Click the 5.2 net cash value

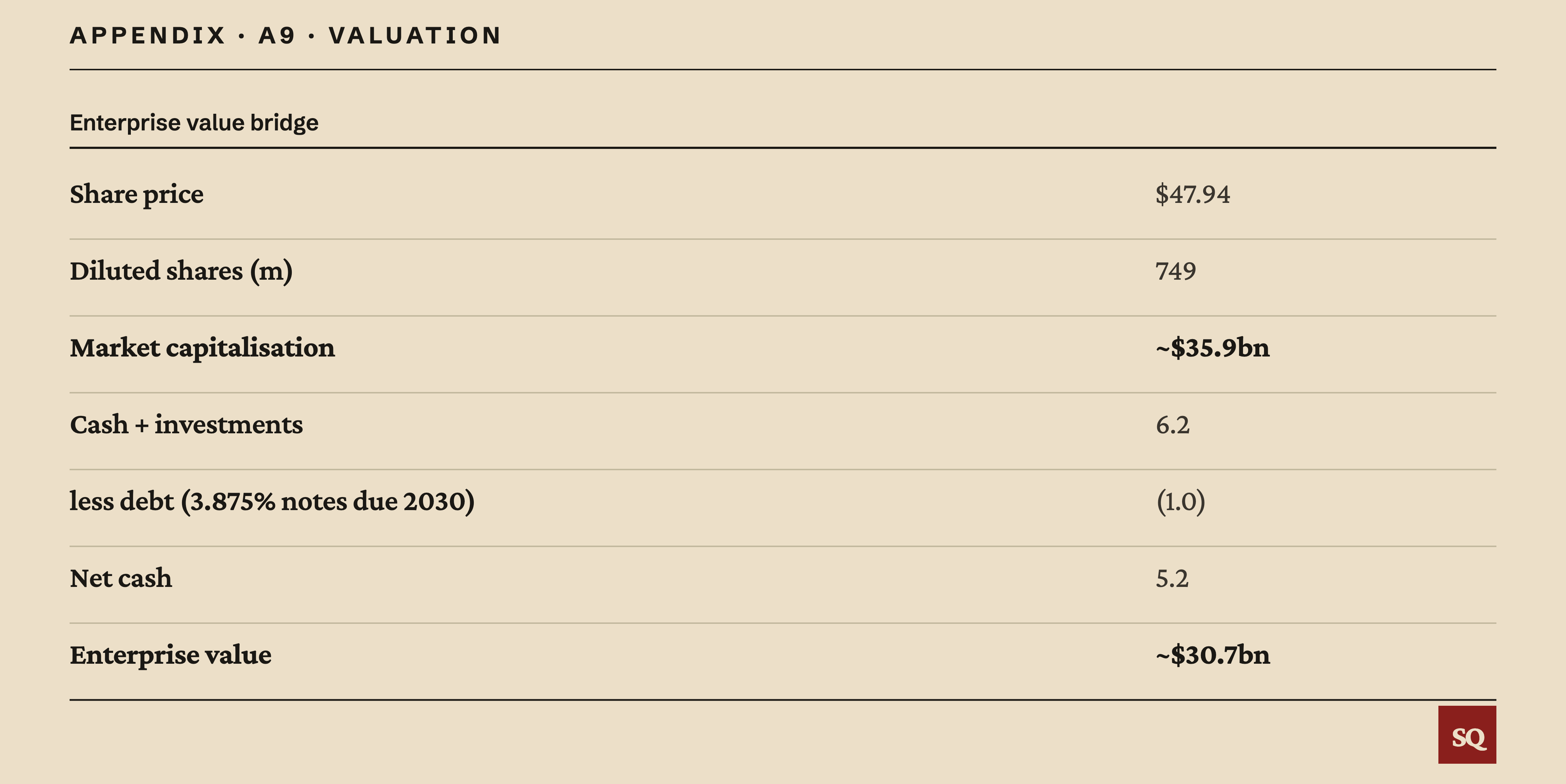(1172, 579)
